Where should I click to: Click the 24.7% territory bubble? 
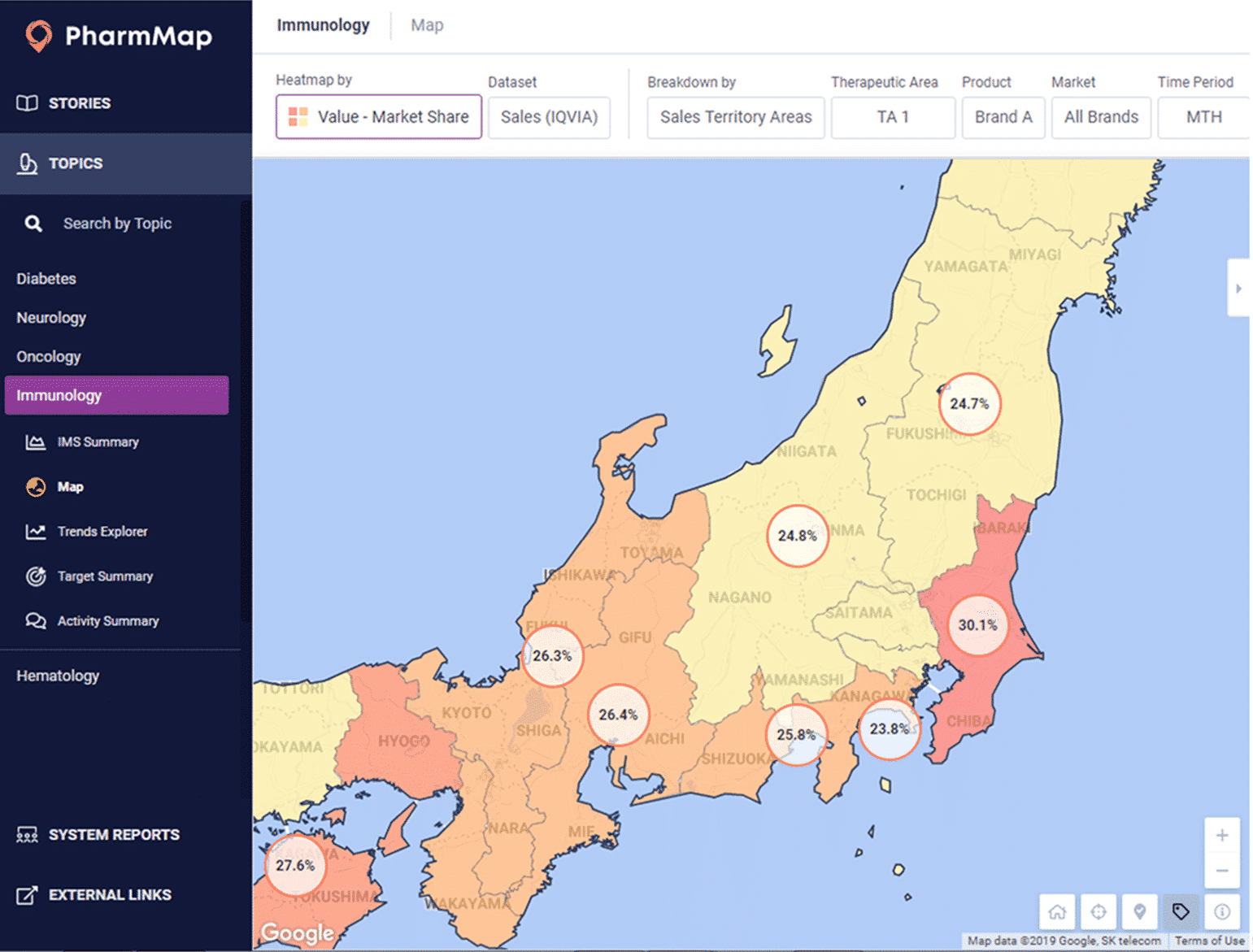pos(969,404)
